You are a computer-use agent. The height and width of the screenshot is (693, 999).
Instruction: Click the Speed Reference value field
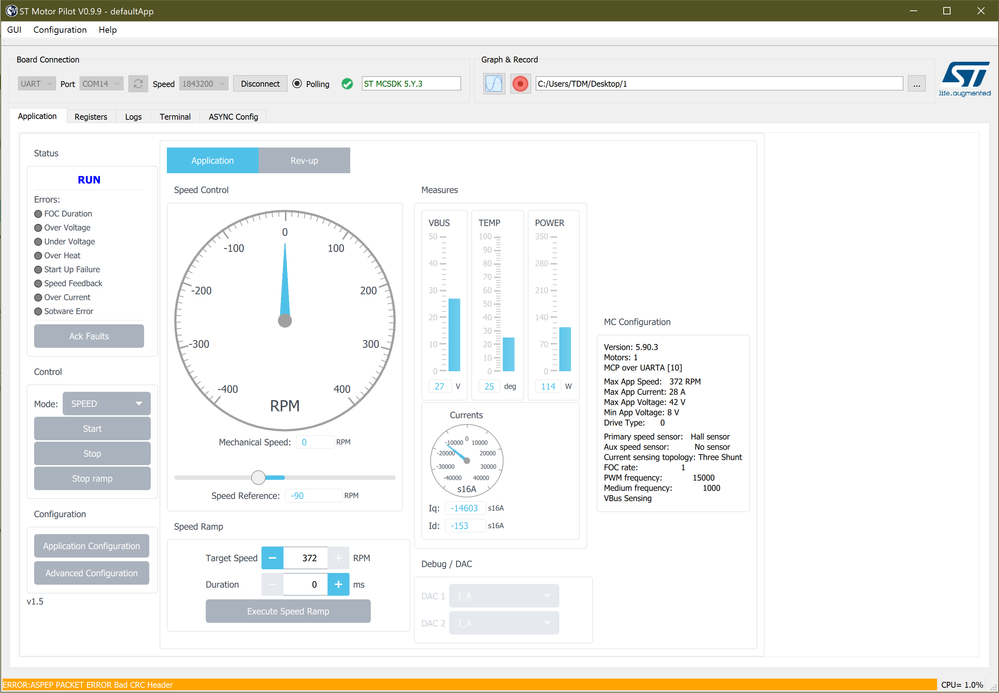tap(313, 496)
